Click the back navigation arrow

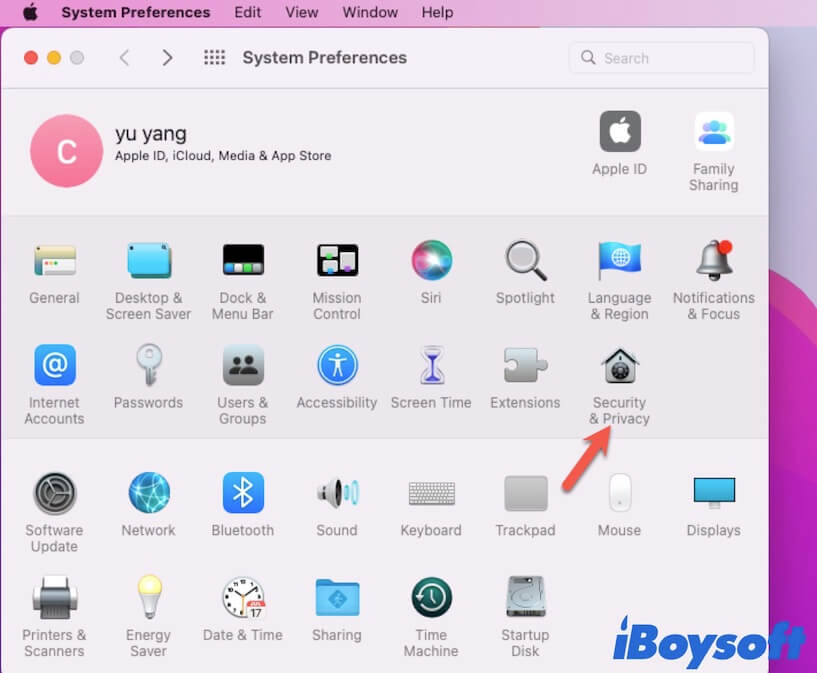point(124,58)
